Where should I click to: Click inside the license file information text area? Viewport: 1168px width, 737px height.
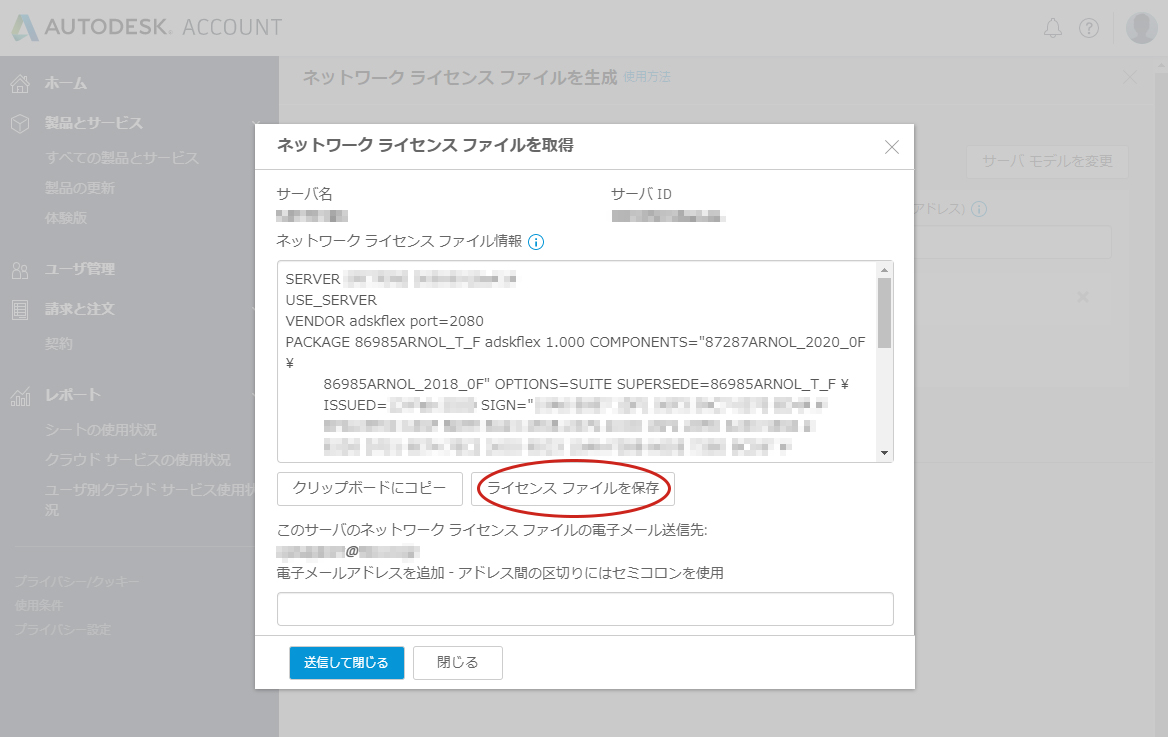click(577, 361)
